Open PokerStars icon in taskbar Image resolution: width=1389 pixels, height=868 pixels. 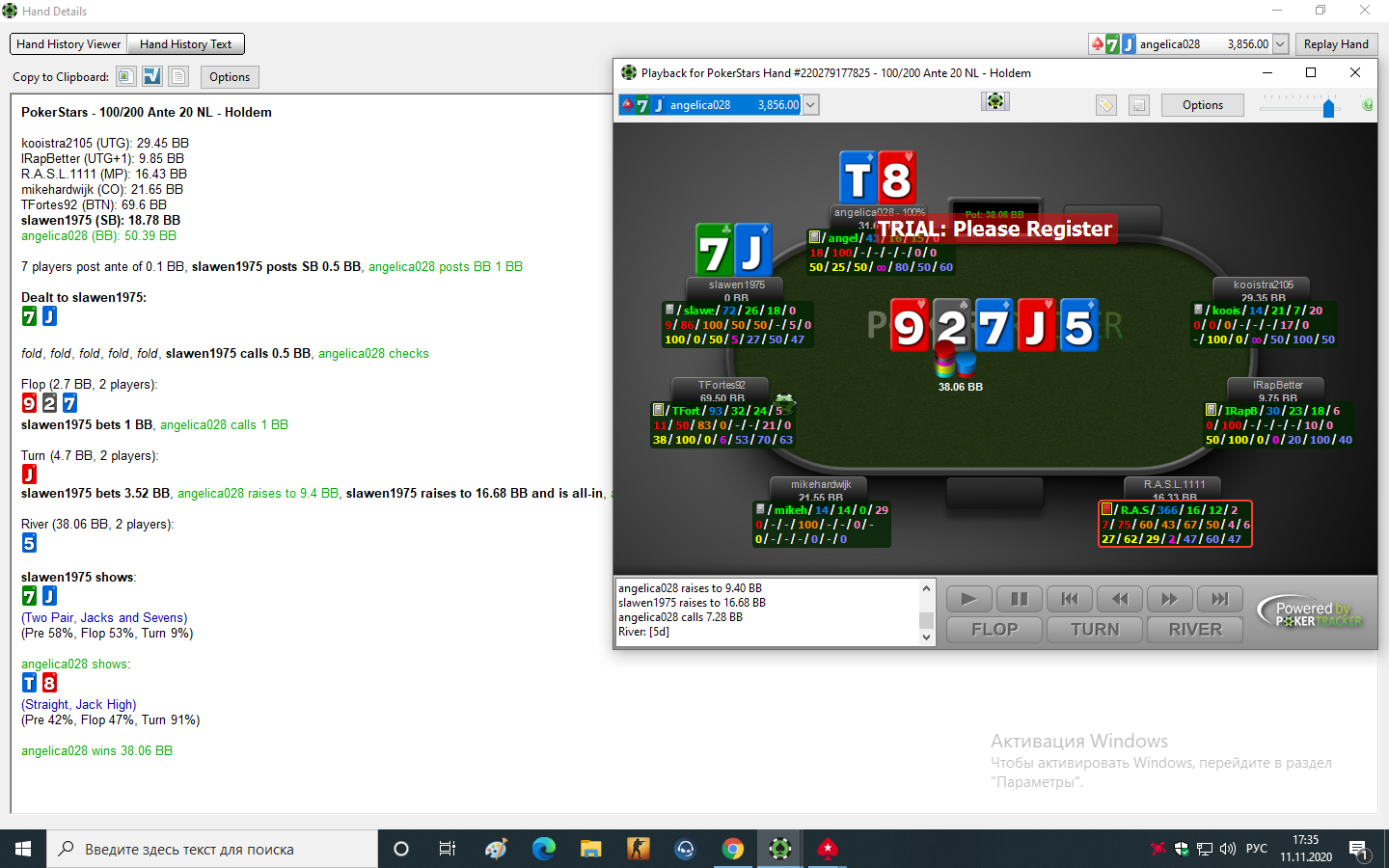(828, 849)
